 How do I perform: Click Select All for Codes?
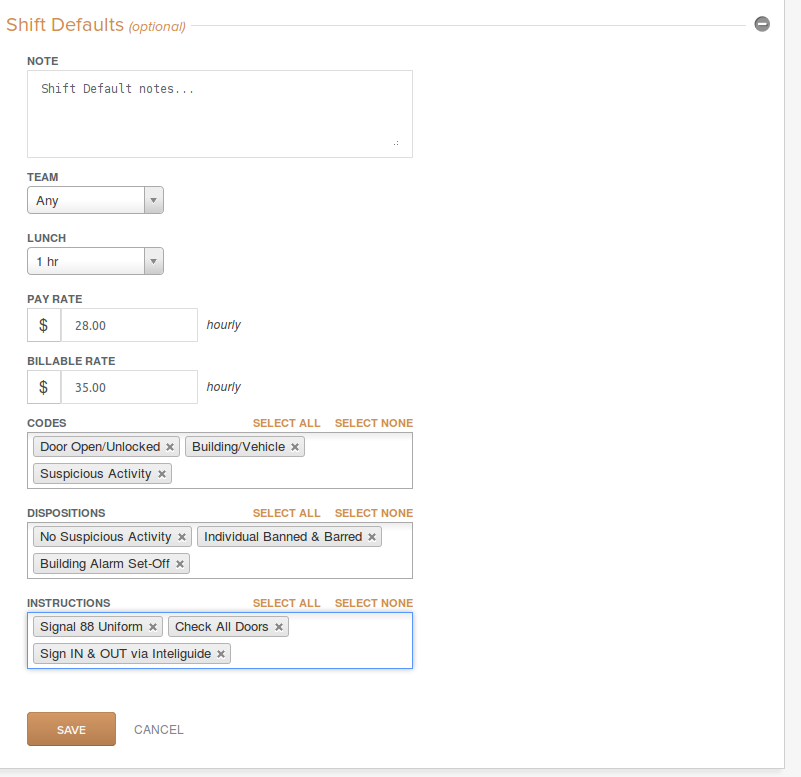coord(286,423)
